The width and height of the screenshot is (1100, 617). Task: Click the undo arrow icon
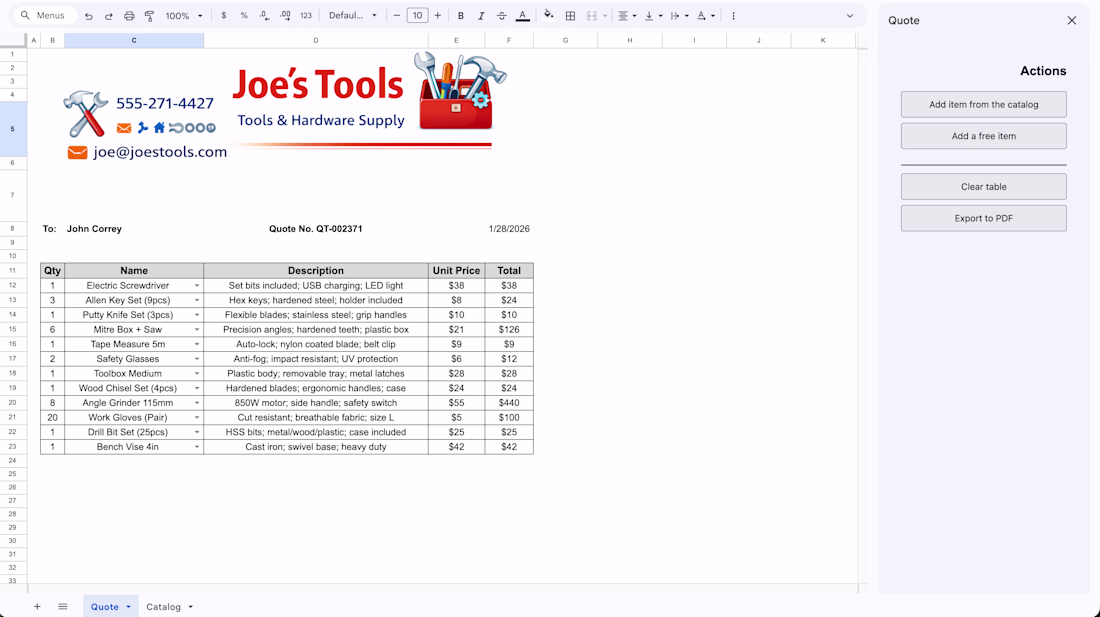tap(88, 15)
